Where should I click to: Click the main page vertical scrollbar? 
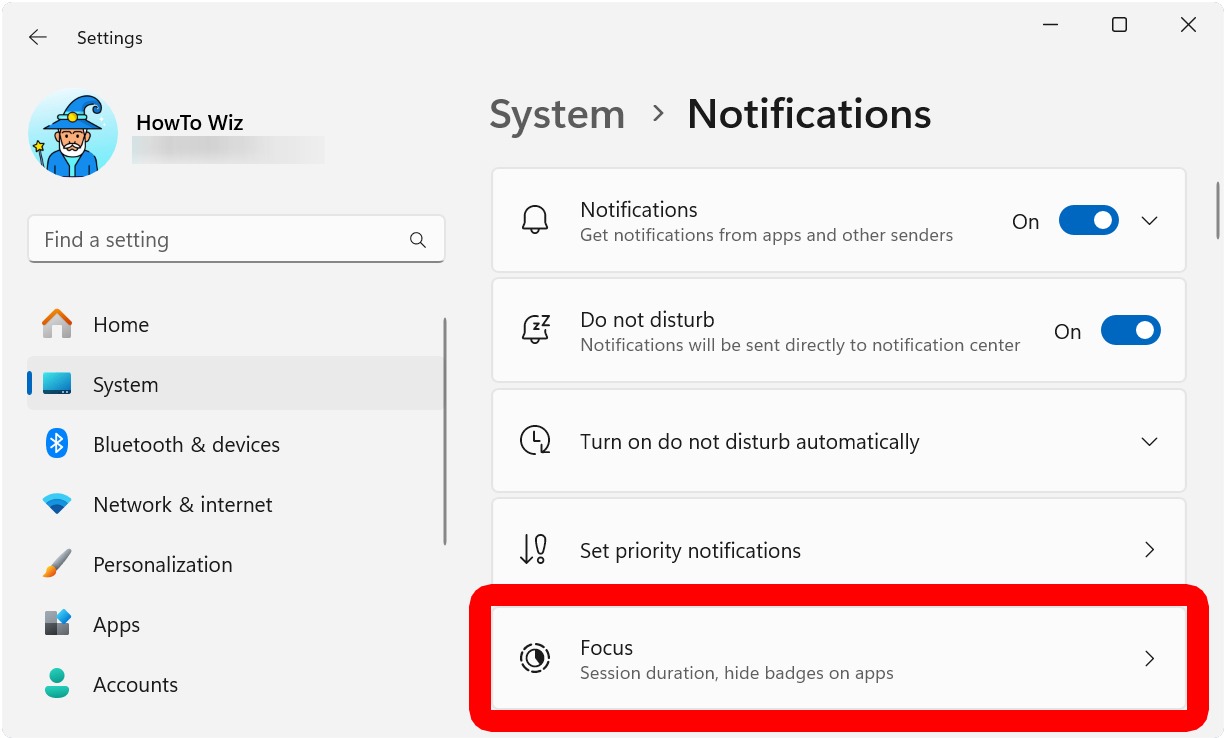pyautogui.click(x=1217, y=210)
